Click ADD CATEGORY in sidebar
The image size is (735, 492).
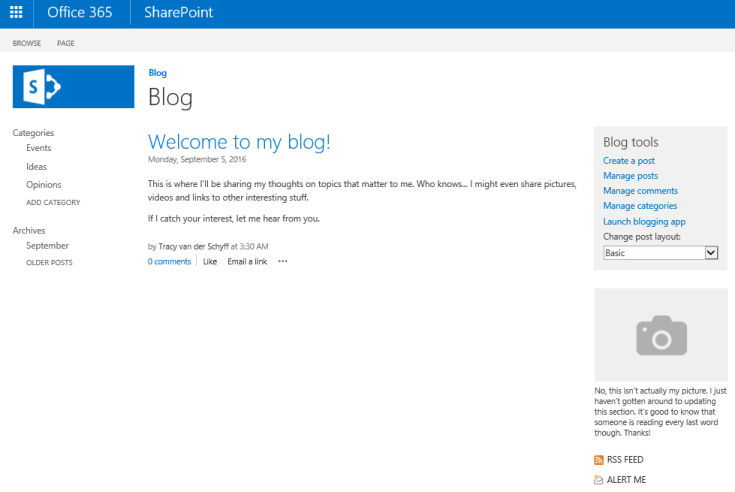(x=53, y=203)
